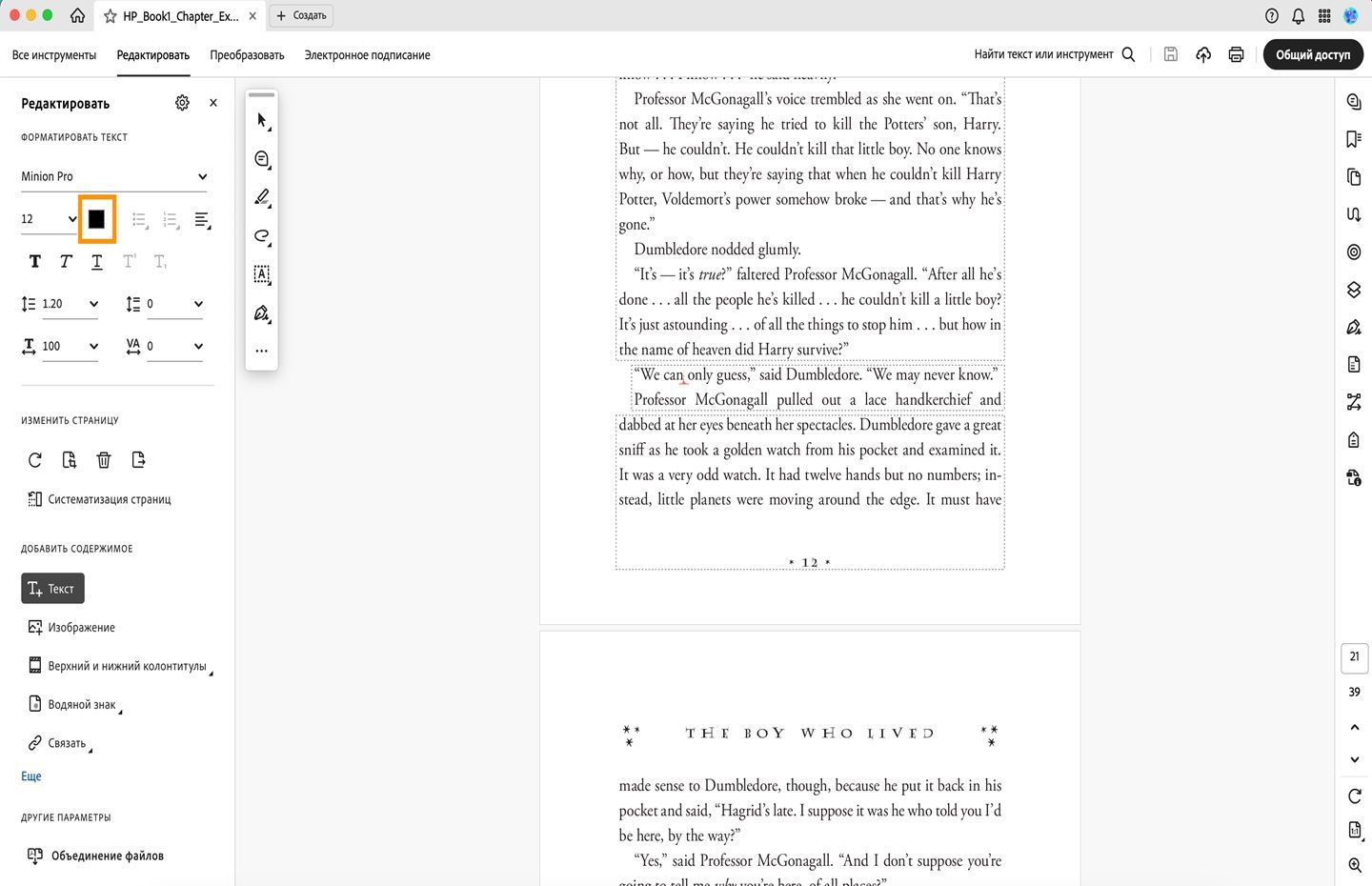Image resolution: width=1372 pixels, height=886 pixels.
Task: Toggle italic text formatting
Action: (x=66, y=261)
